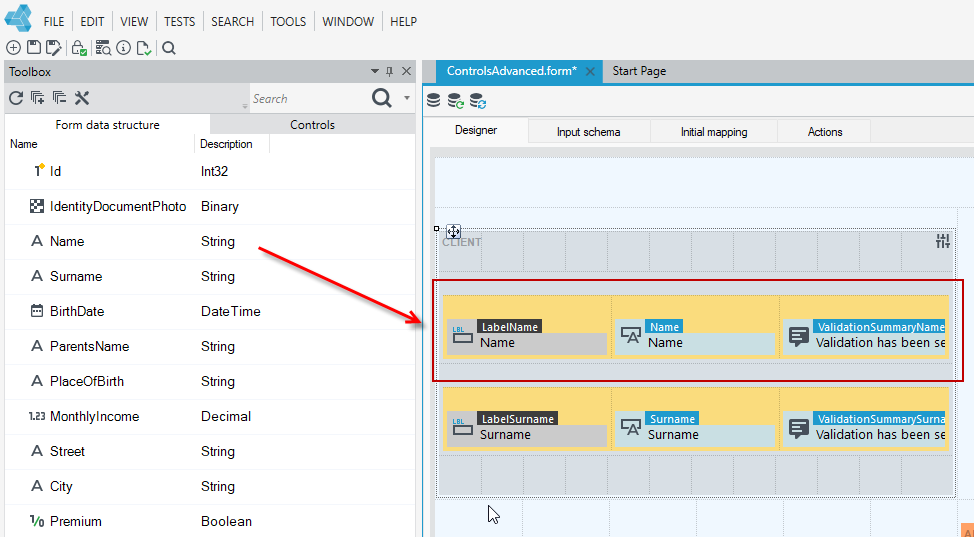Select the Surname text input control icon

631,428
